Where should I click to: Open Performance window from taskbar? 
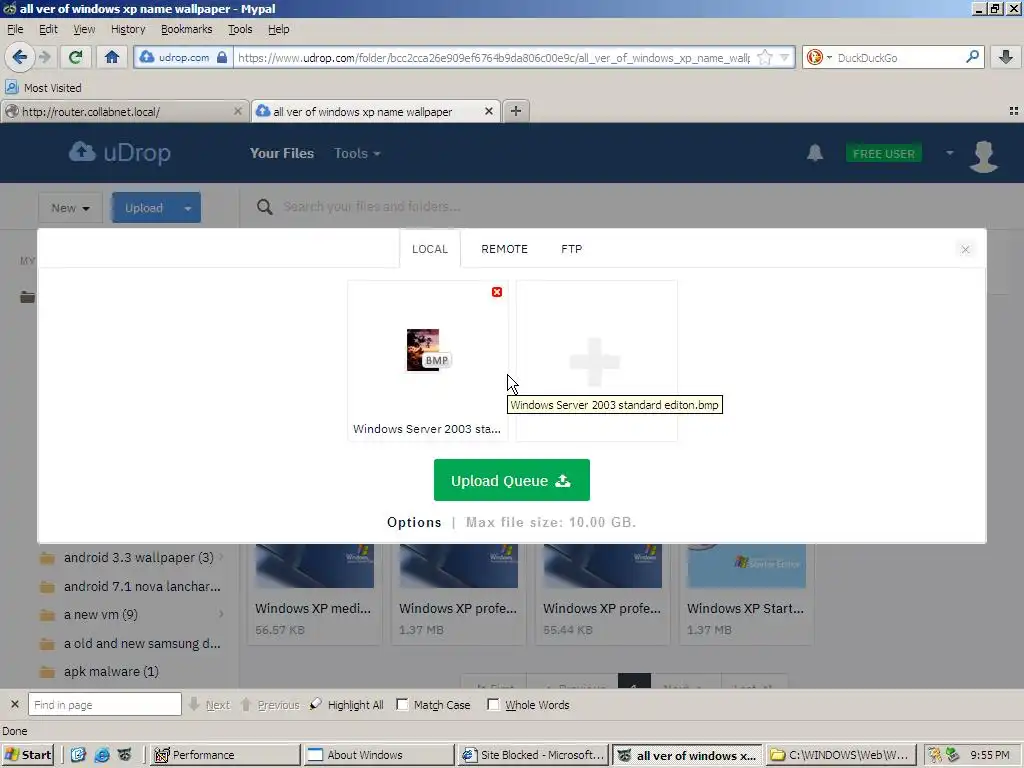coord(225,755)
